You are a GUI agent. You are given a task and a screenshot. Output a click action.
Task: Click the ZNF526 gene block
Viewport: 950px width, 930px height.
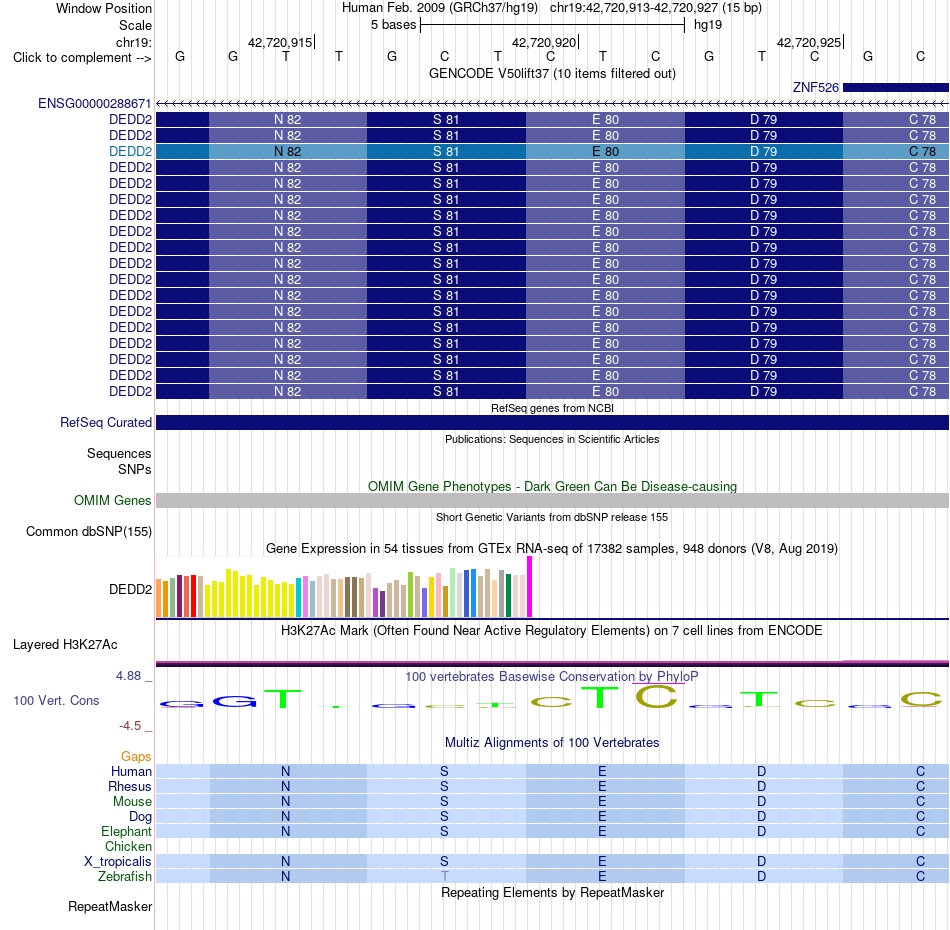(895, 87)
